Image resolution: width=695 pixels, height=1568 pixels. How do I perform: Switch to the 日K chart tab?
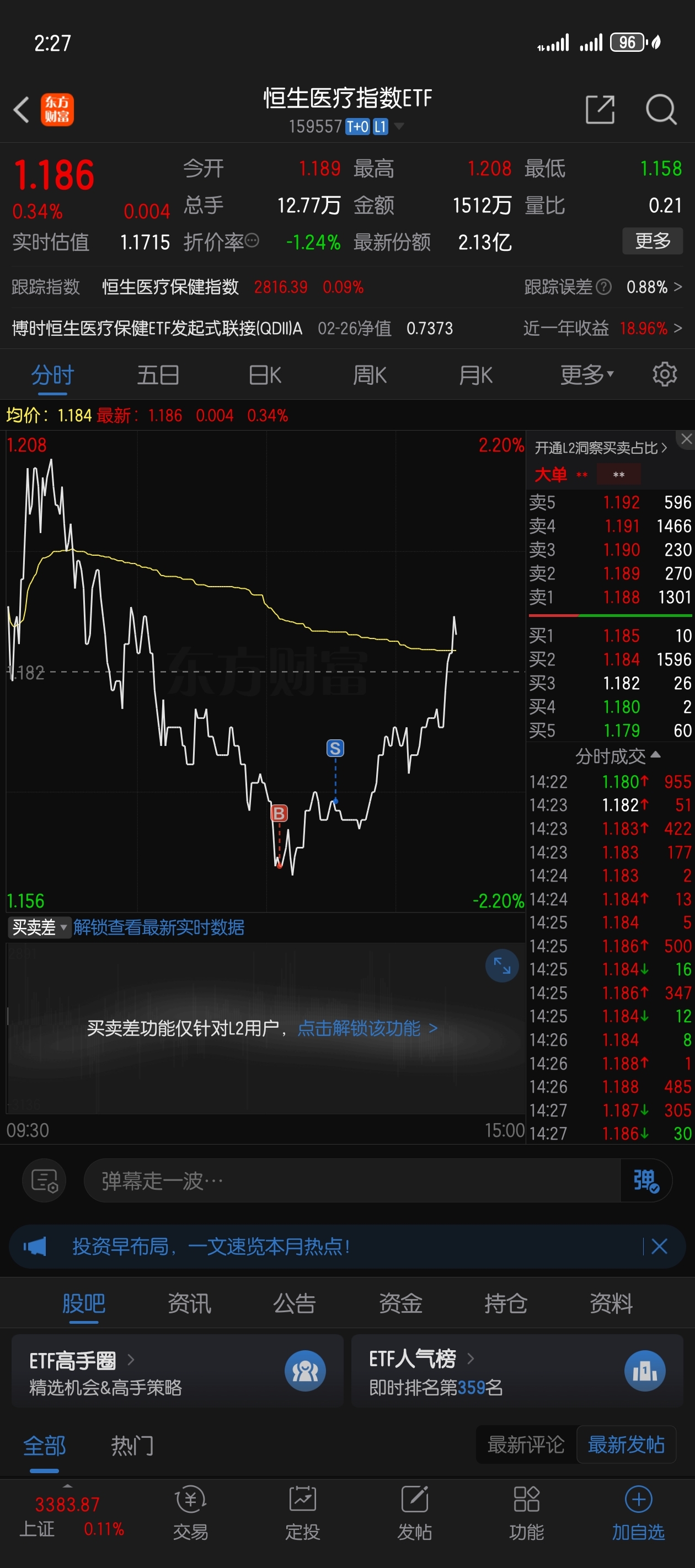click(x=265, y=375)
